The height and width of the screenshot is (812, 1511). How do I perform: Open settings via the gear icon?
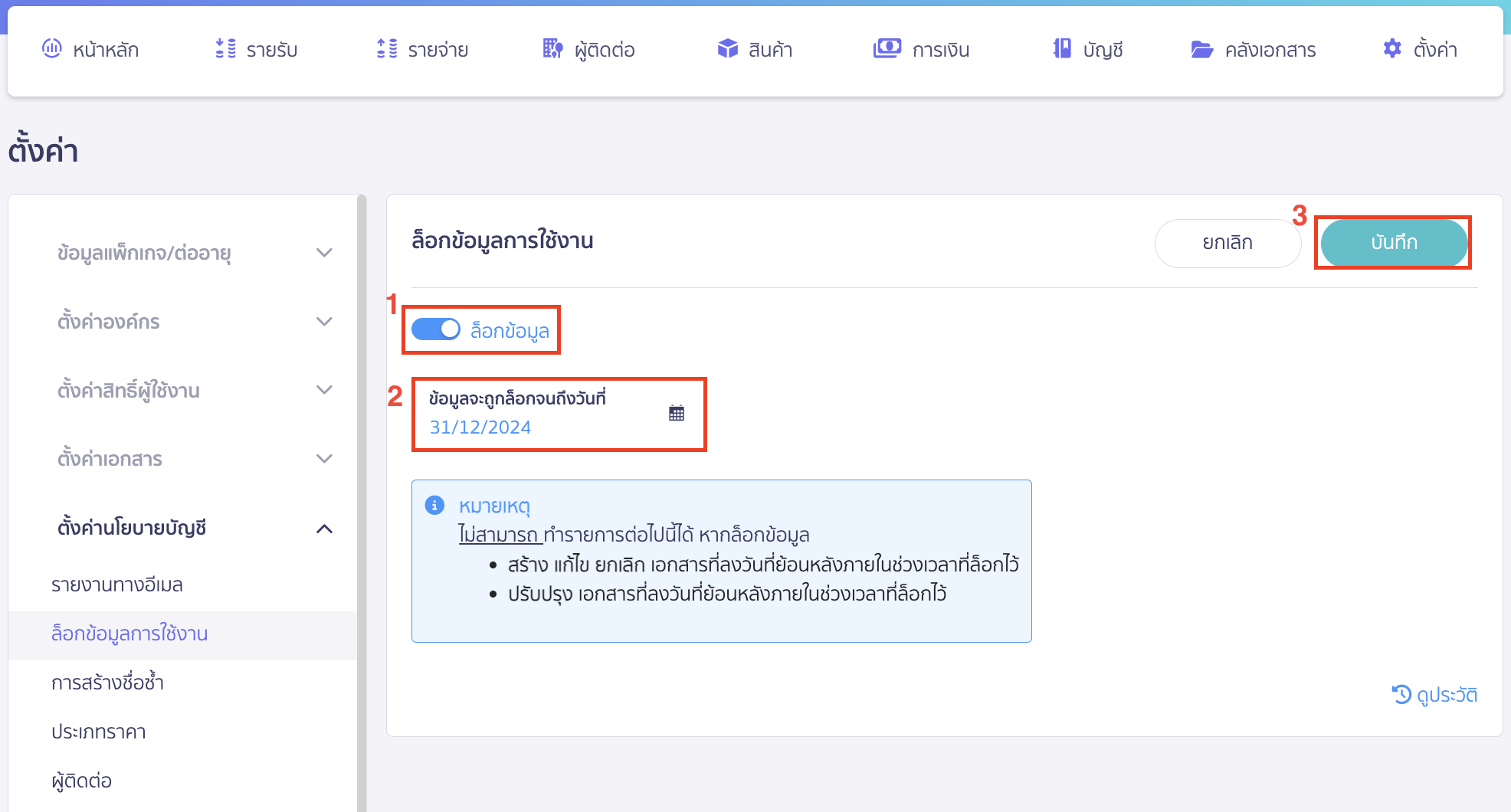coord(1391,49)
